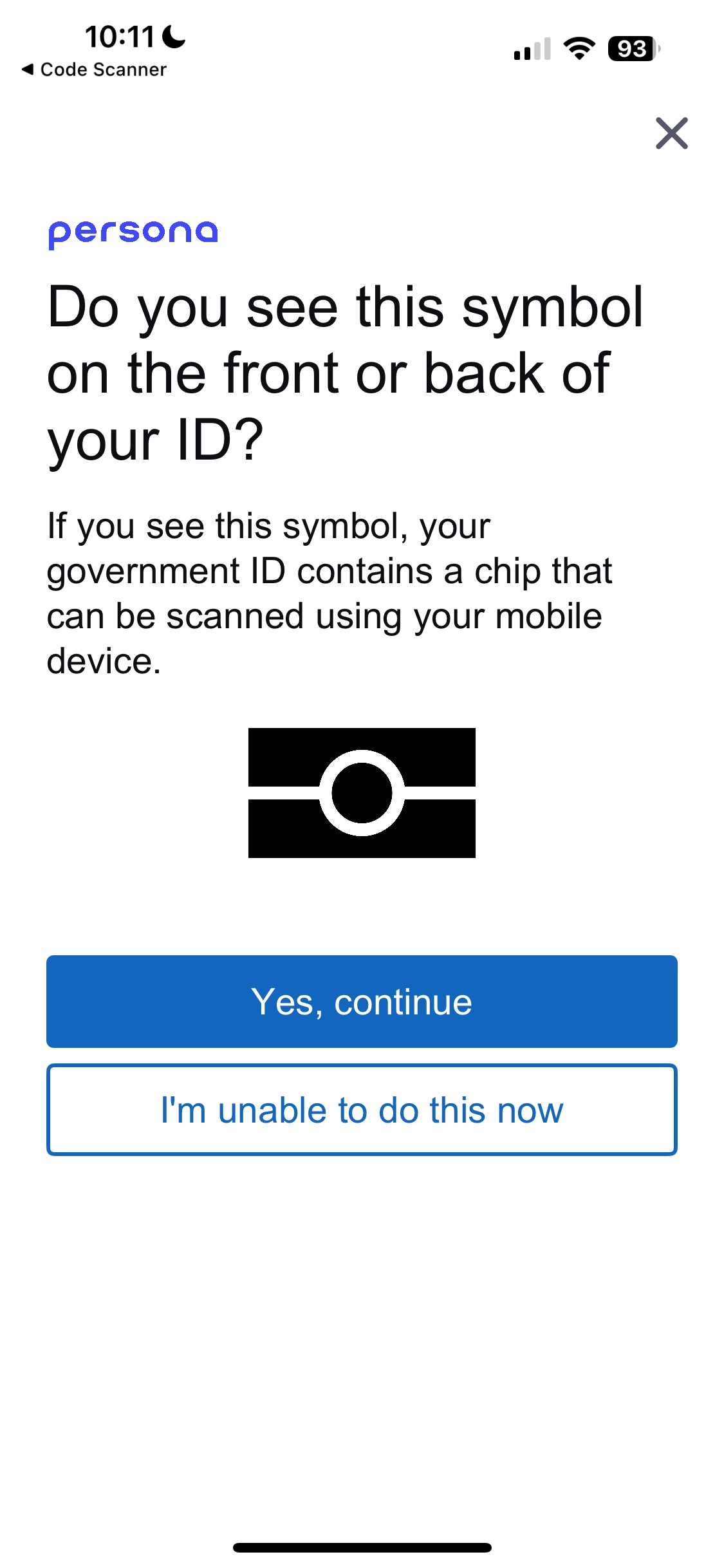
Task: Choose I'm unable to do this now
Action: [x=362, y=1110]
